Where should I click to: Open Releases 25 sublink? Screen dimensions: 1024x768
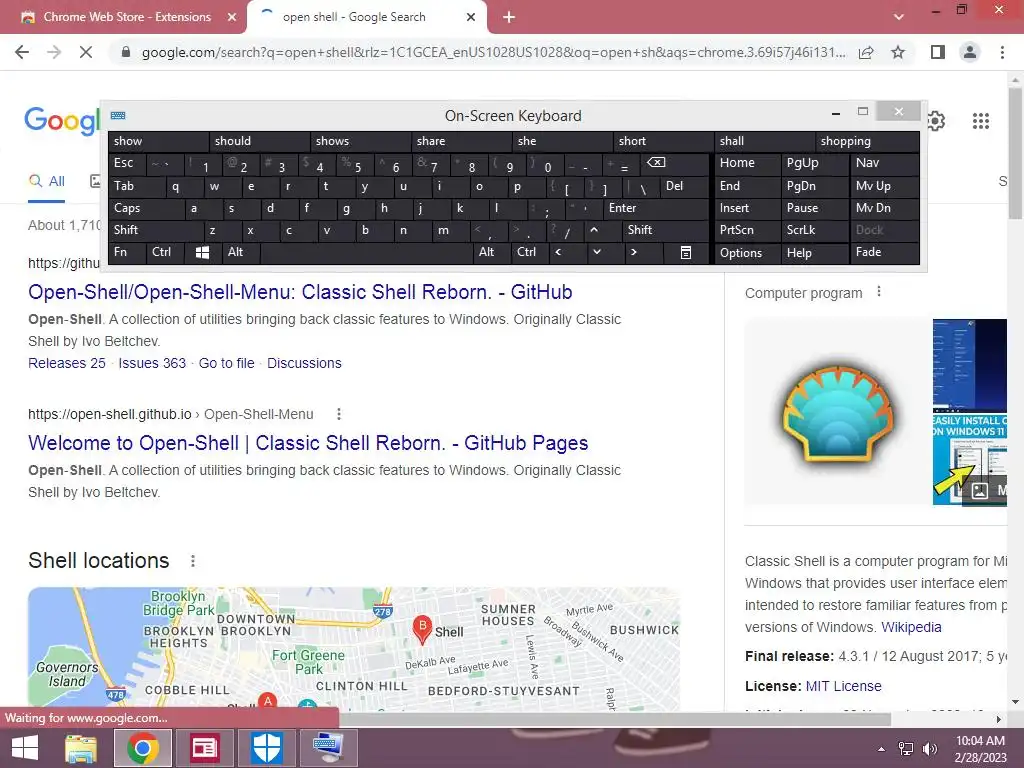coord(67,363)
